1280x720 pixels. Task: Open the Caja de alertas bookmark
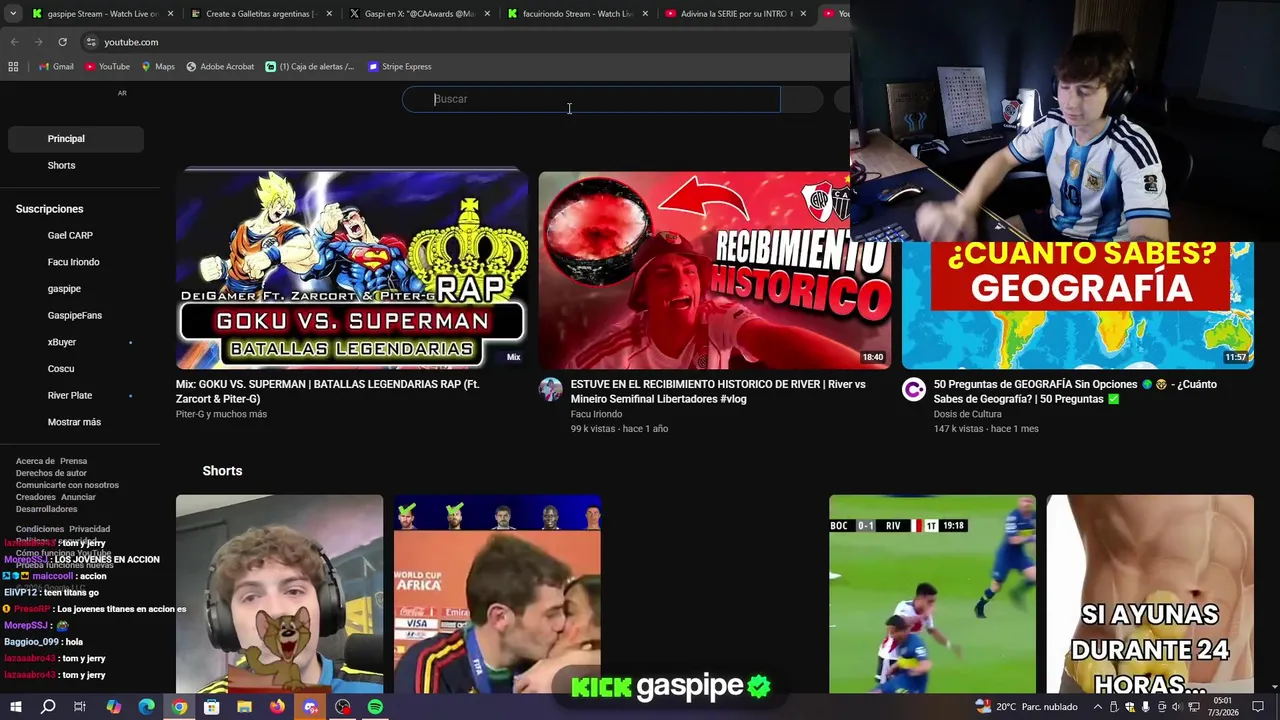(x=310, y=67)
